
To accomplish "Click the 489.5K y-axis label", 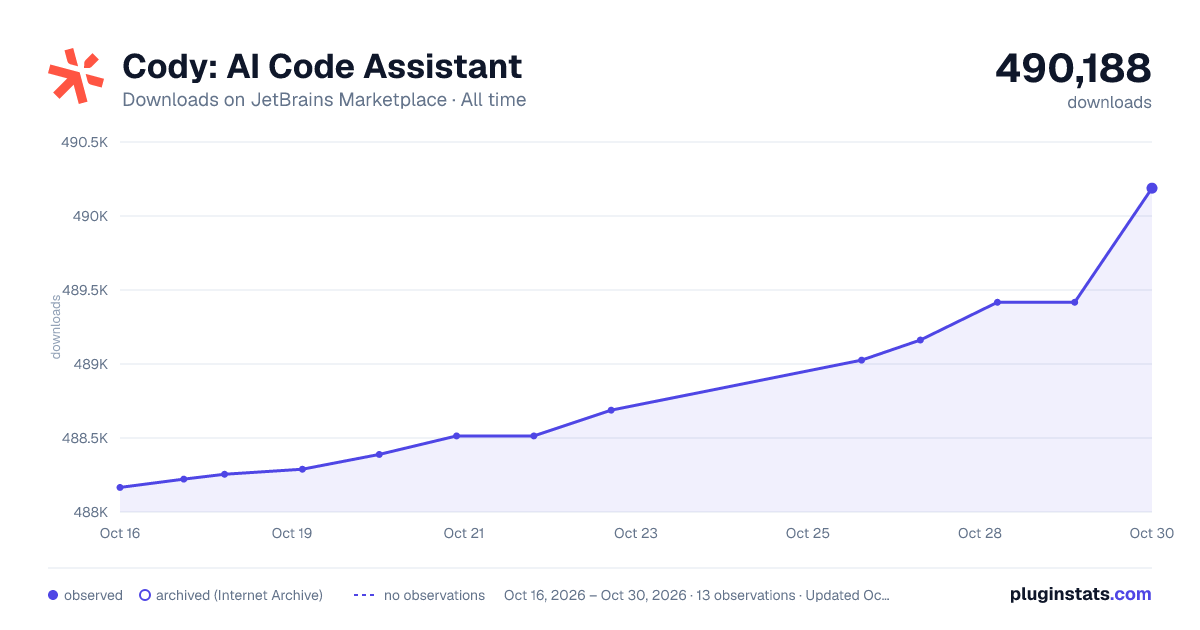I will 85,290.
